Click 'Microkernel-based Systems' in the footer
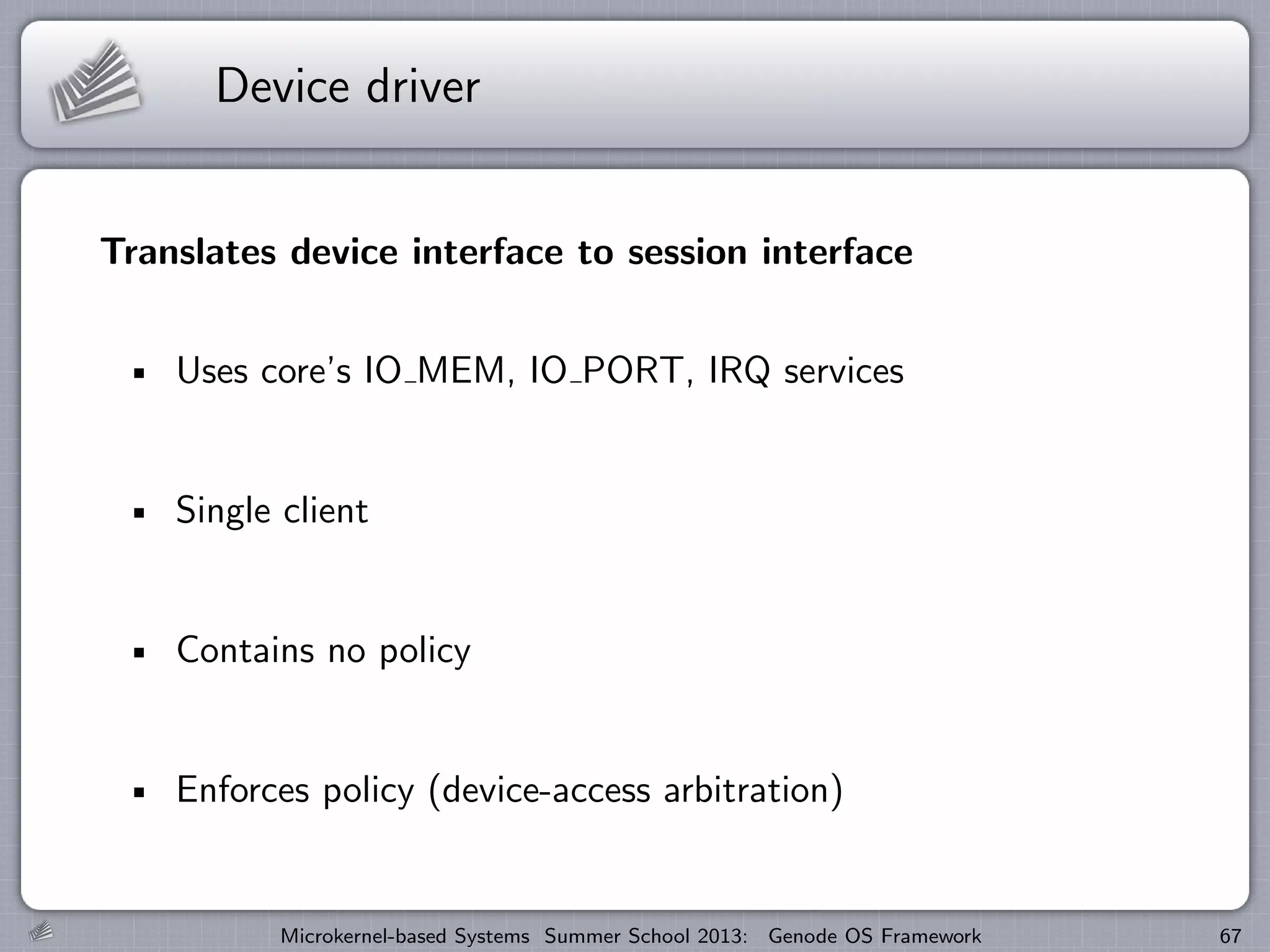Image resolution: width=1270 pixels, height=952 pixels. [405, 935]
